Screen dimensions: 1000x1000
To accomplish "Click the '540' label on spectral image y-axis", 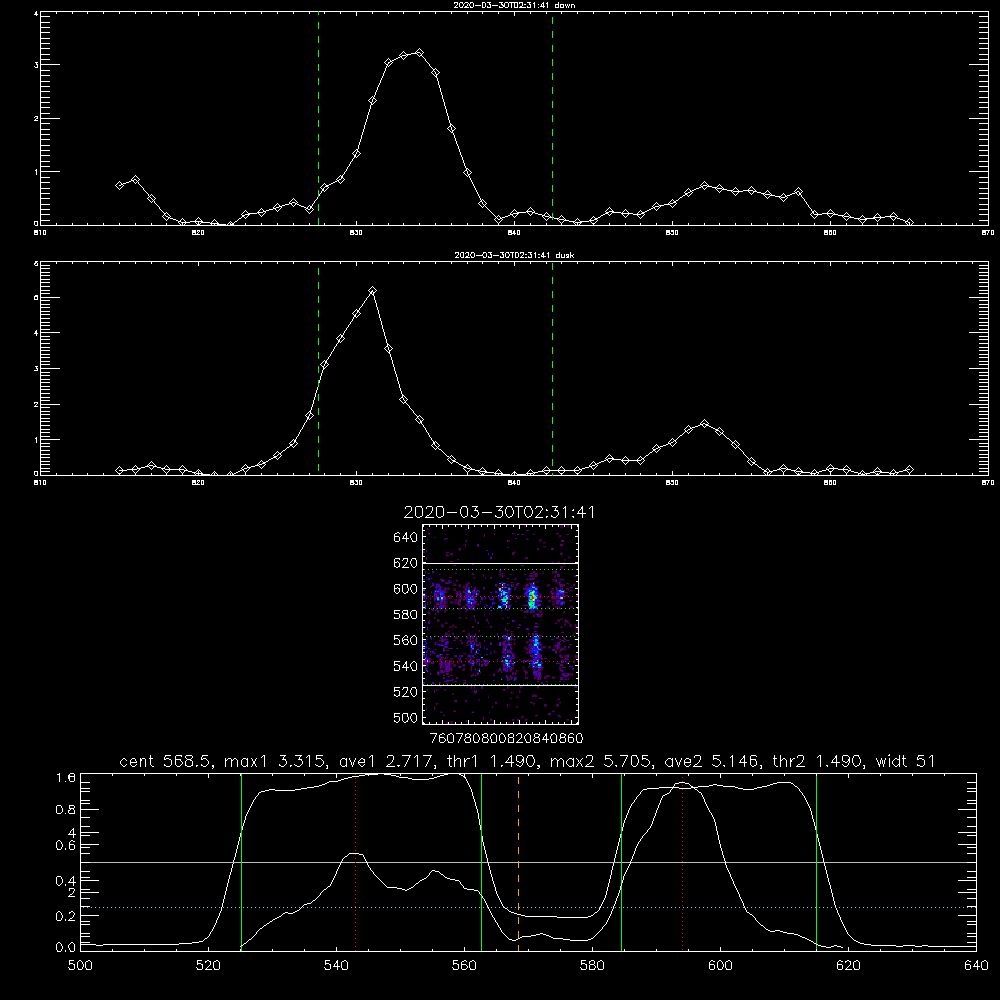I will coord(406,666).
